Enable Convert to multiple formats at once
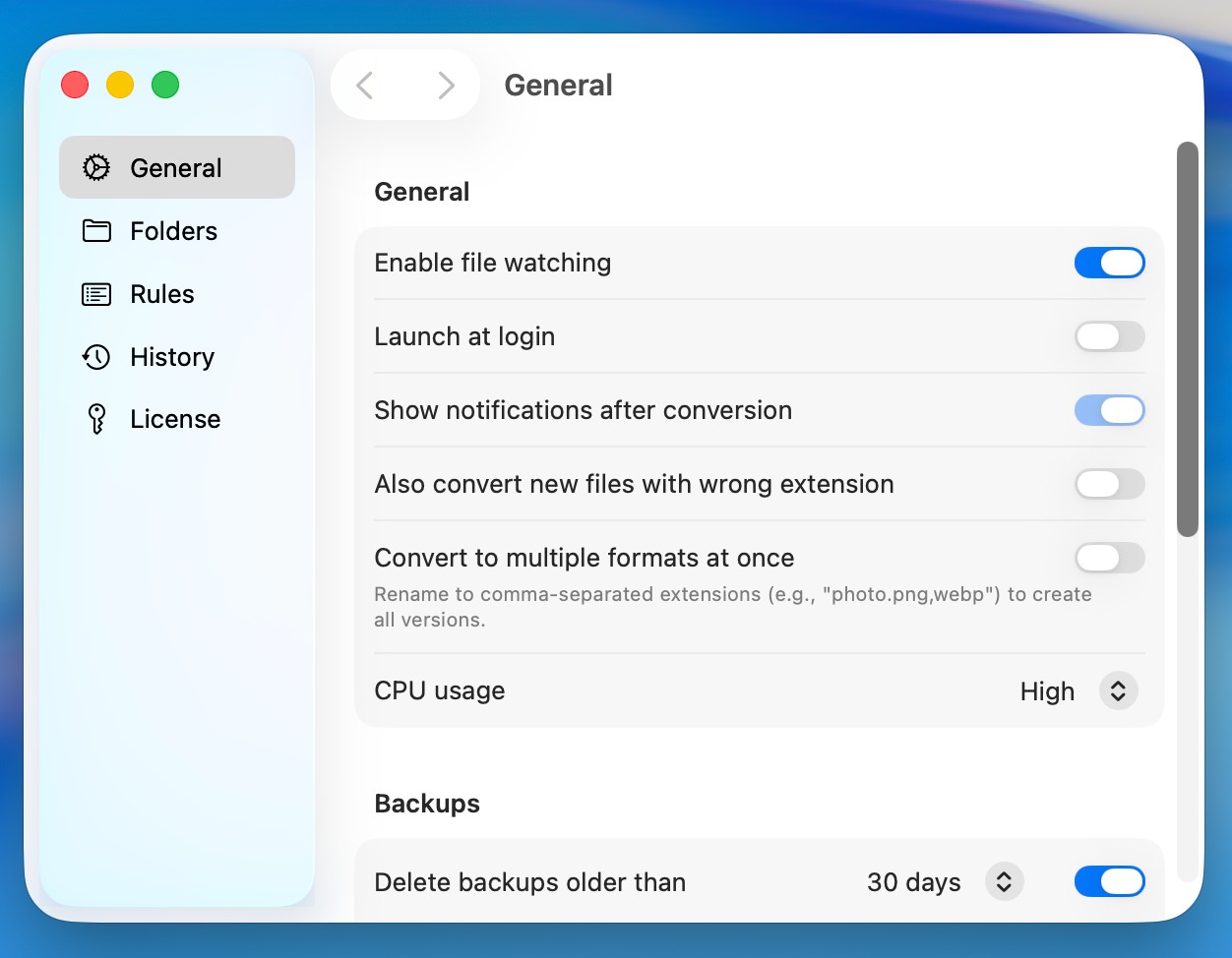This screenshot has height=958, width=1232. pos(1109,558)
